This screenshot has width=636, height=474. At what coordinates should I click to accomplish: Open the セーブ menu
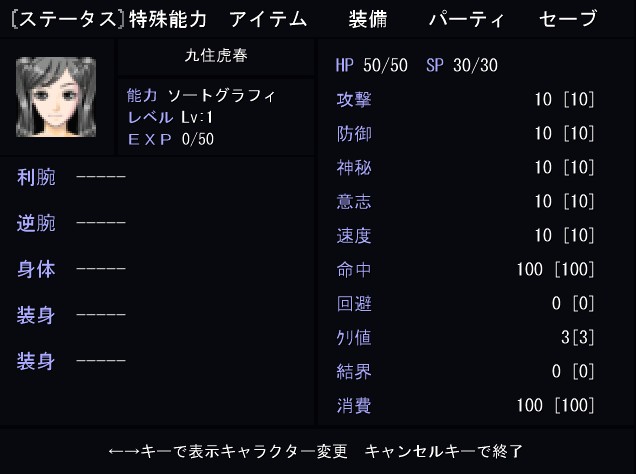coord(568,19)
